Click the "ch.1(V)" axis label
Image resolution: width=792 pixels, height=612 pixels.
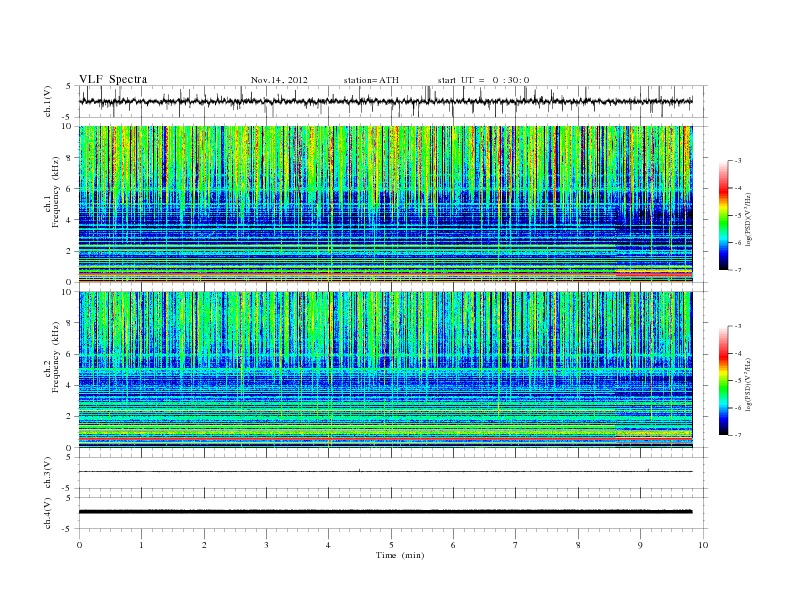pos(48,101)
